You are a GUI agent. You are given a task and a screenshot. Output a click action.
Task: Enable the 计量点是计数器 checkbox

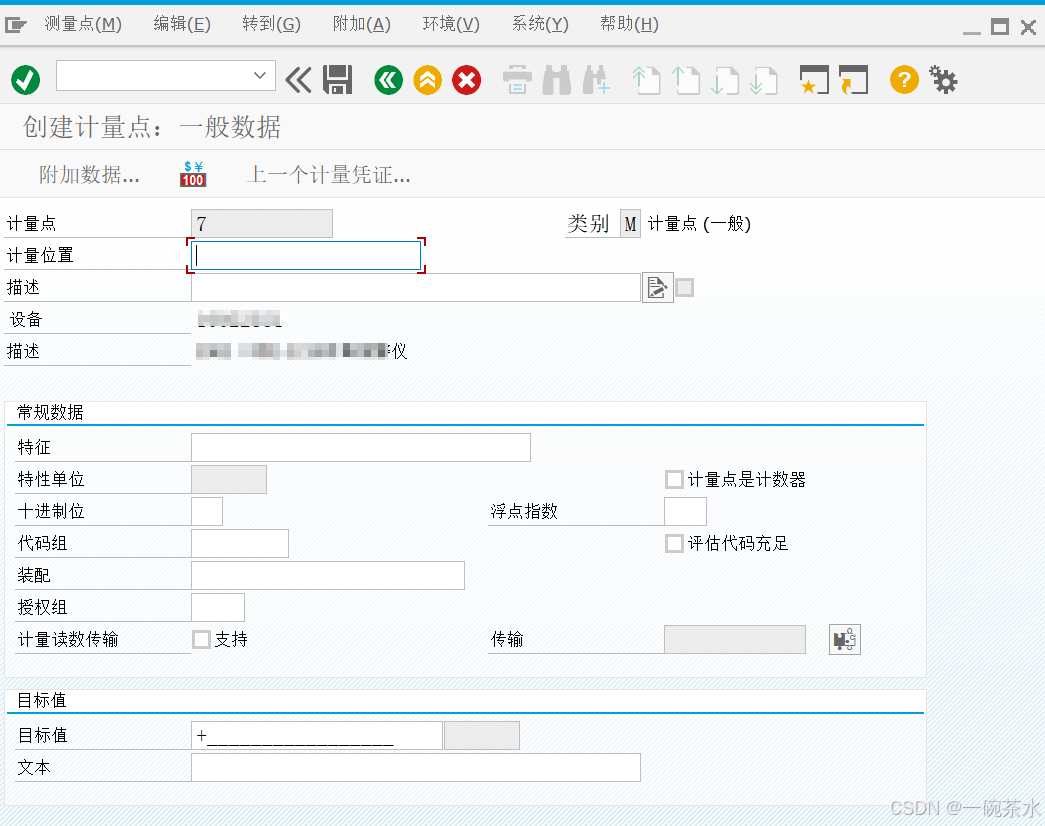(x=674, y=479)
